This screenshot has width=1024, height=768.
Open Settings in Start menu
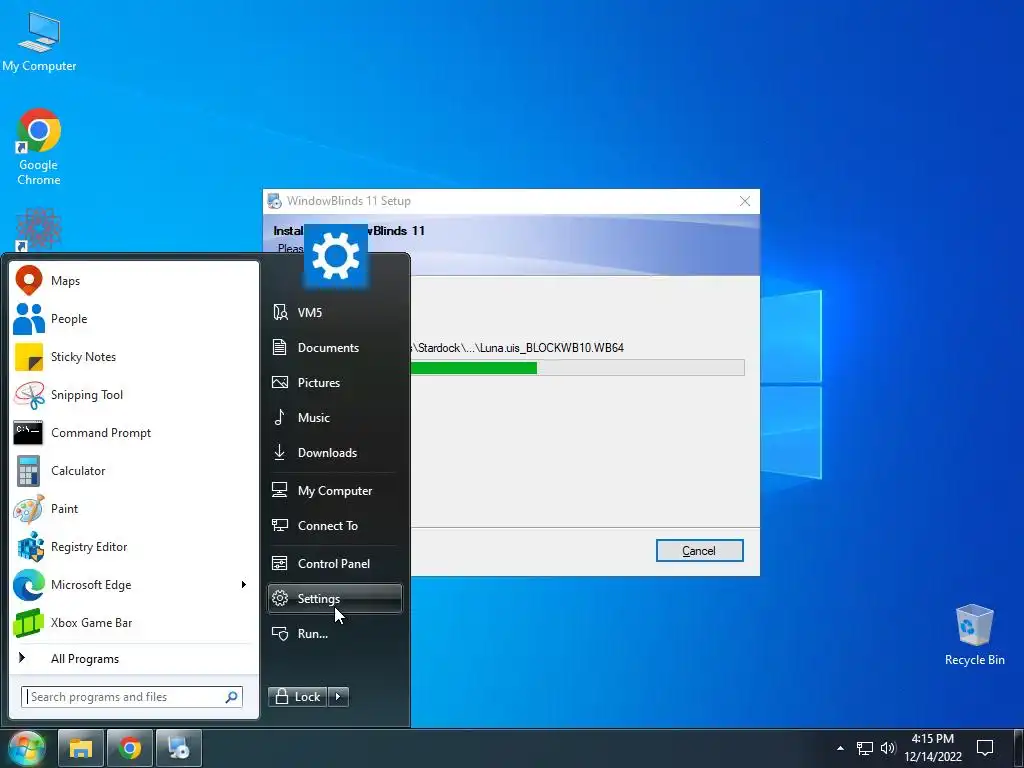tap(334, 598)
